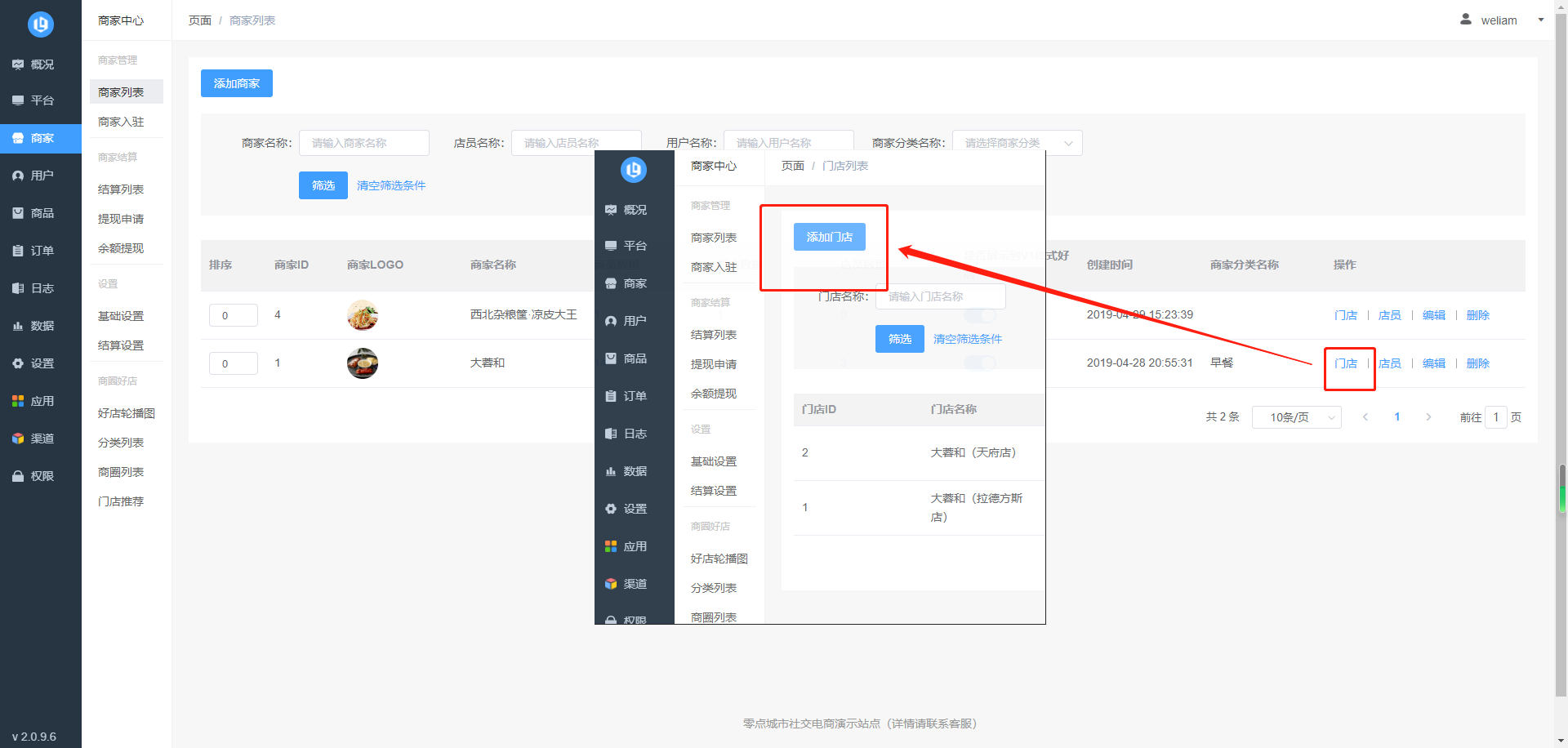The height and width of the screenshot is (748, 1568).
Task: Expand the weliam account menu arrow
Action: point(1541,20)
